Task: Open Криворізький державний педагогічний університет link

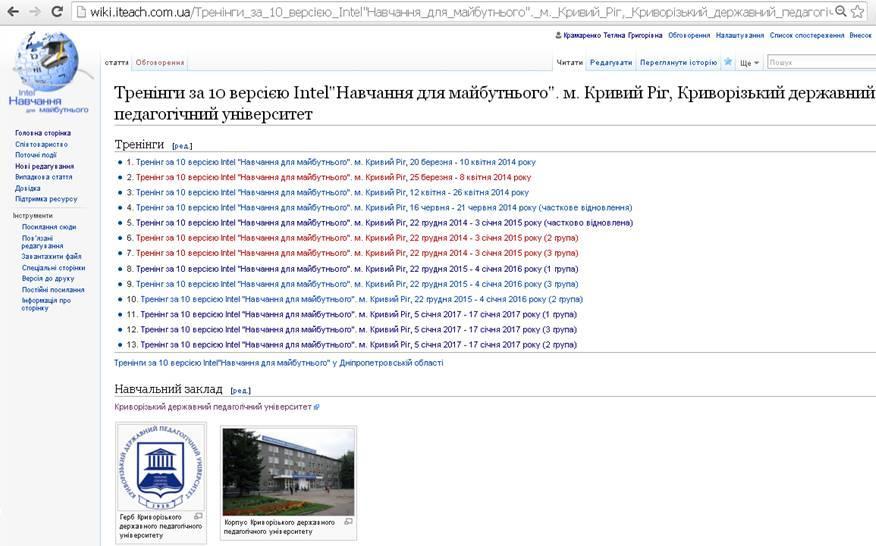Action: click(x=213, y=407)
